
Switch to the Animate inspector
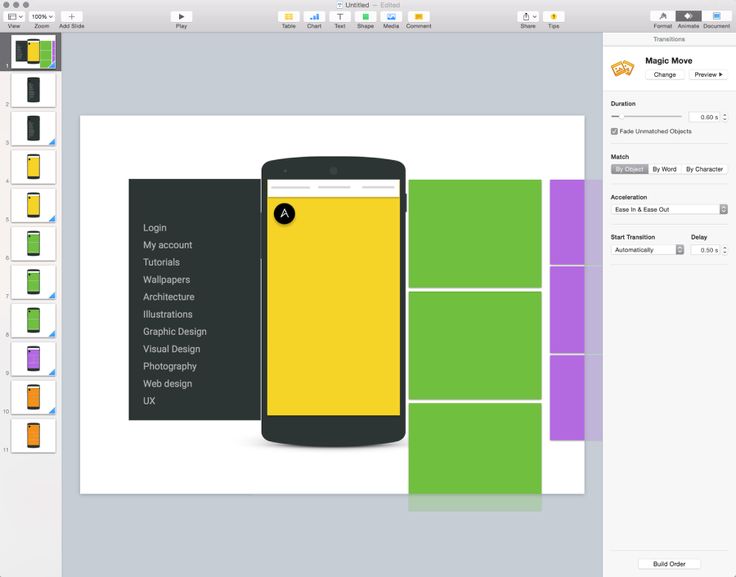[x=688, y=16]
